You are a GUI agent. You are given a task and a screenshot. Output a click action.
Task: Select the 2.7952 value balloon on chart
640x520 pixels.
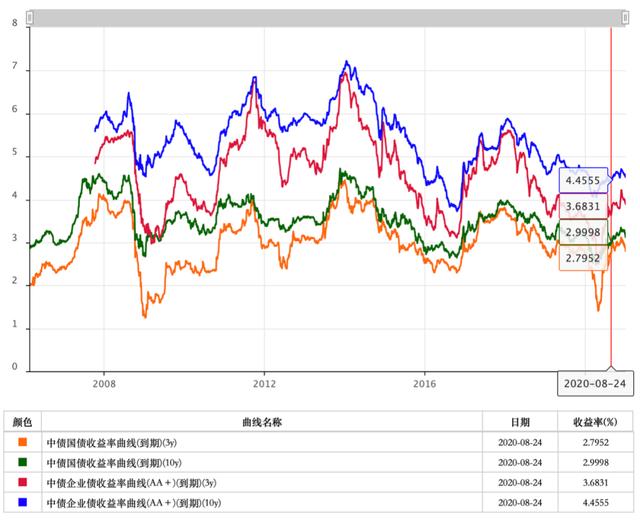coord(583,258)
